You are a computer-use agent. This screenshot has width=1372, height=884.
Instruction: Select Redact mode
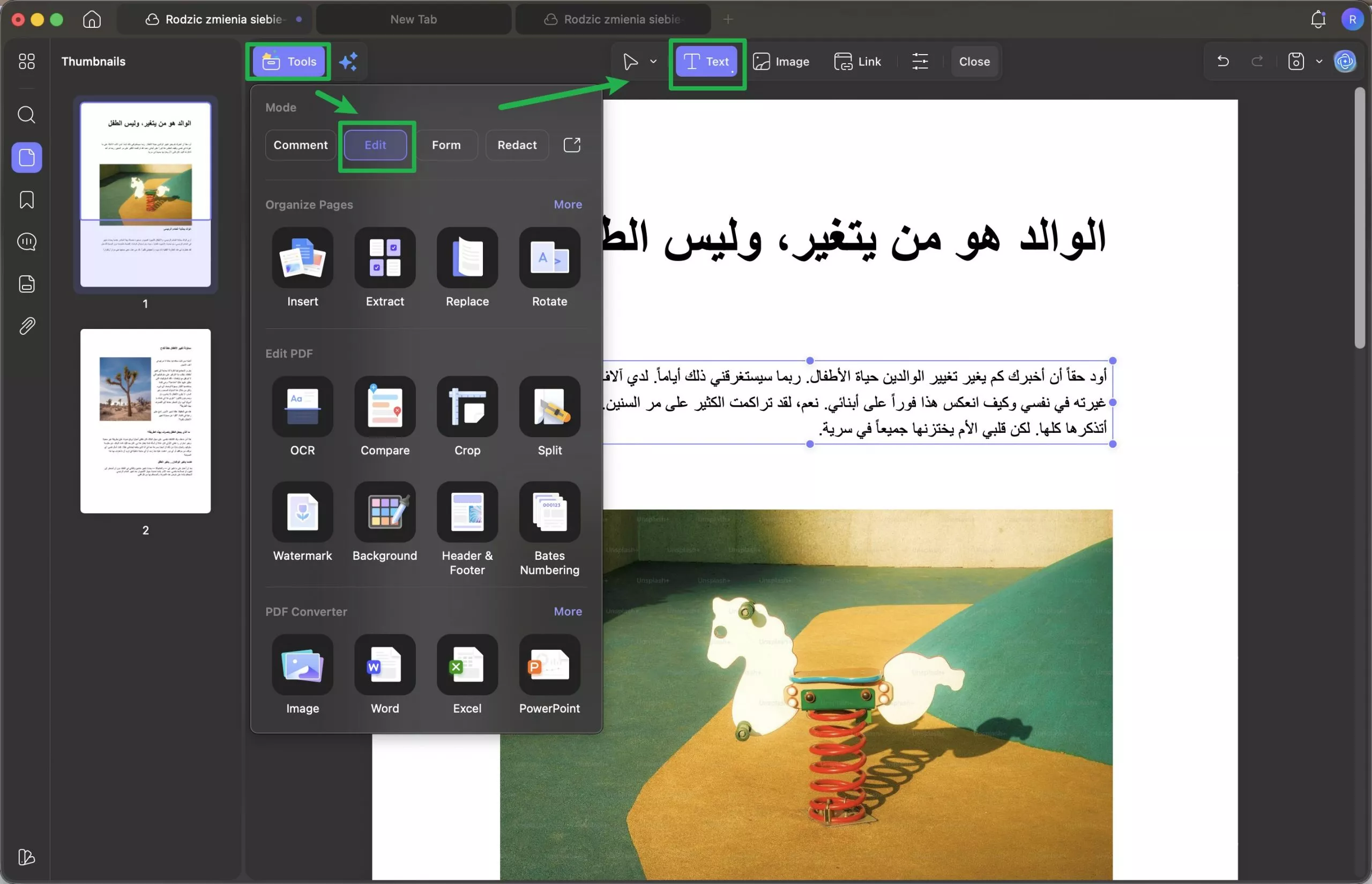click(x=516, y=145)
